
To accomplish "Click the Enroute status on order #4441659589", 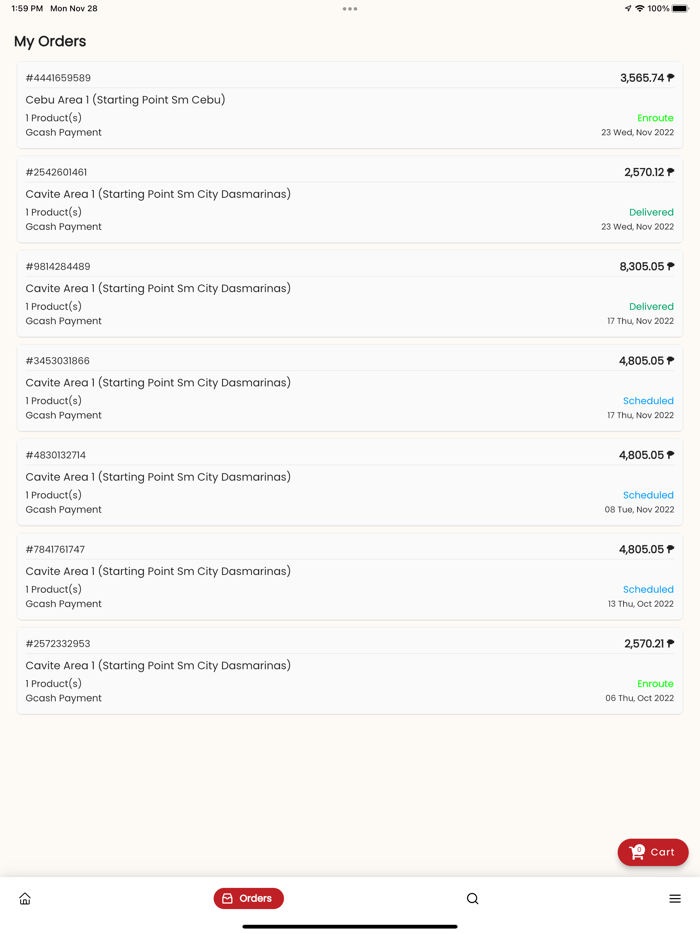I will coord(655,117).
